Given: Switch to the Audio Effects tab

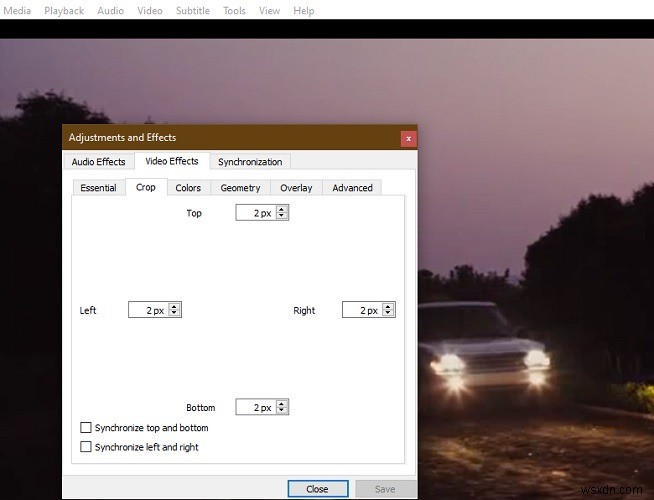Looking at the screenshot, I should [x=98, y=162].
